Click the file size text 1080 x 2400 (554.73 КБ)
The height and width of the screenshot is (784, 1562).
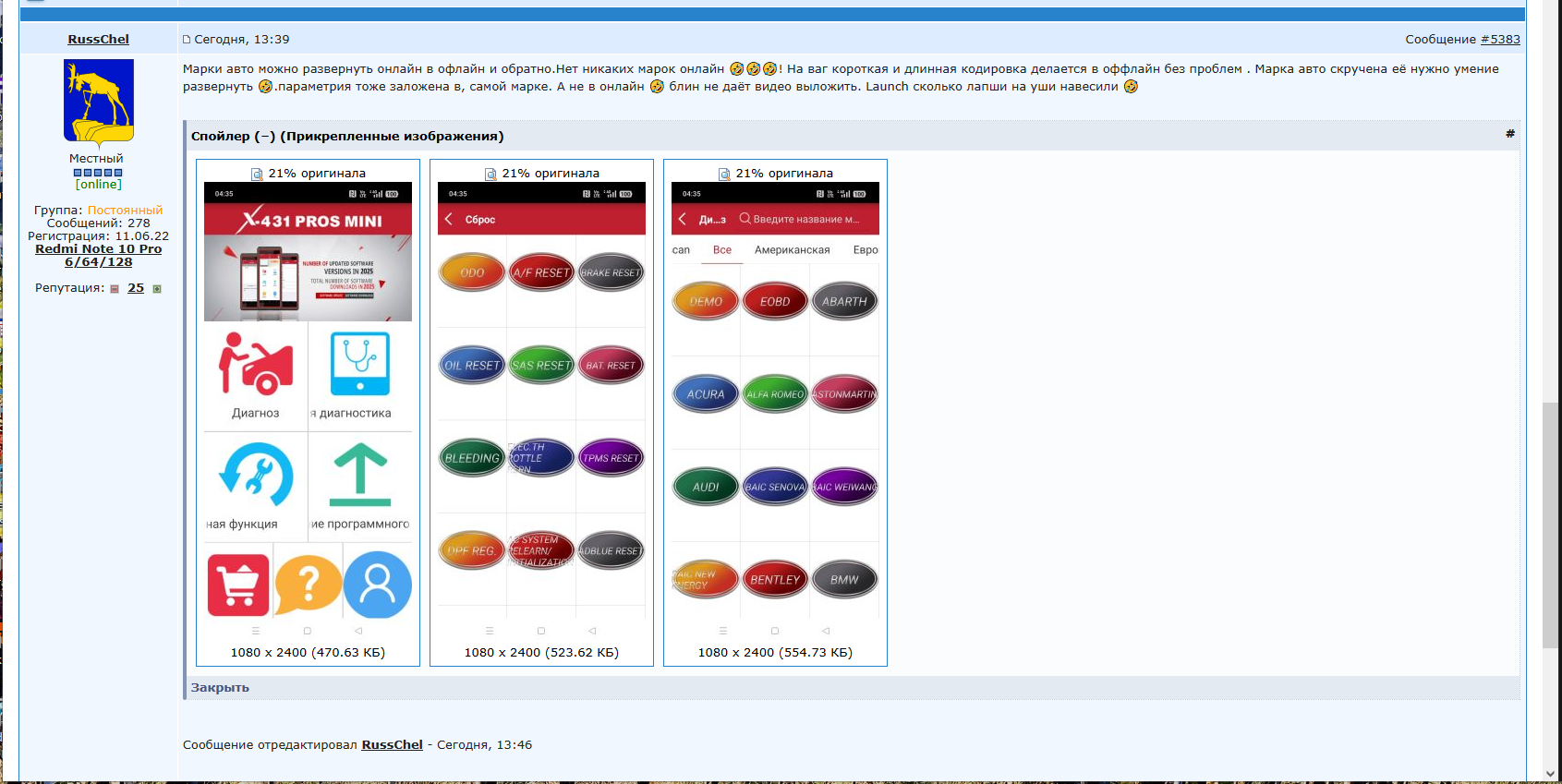[775, 652]
